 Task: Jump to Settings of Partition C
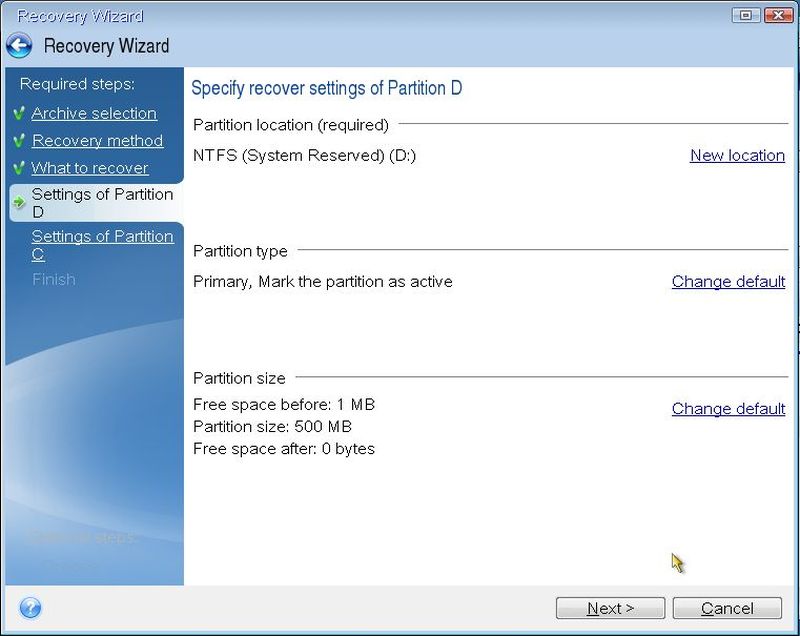pos(102,245)
